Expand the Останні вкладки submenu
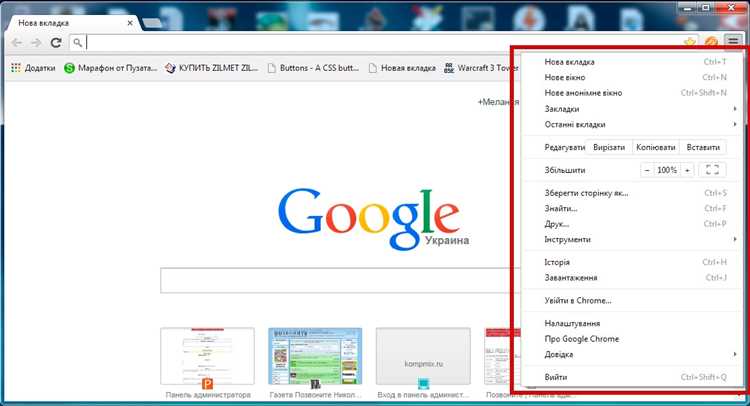This screenshot has height=406, width=750. click(x=632, y=124)
